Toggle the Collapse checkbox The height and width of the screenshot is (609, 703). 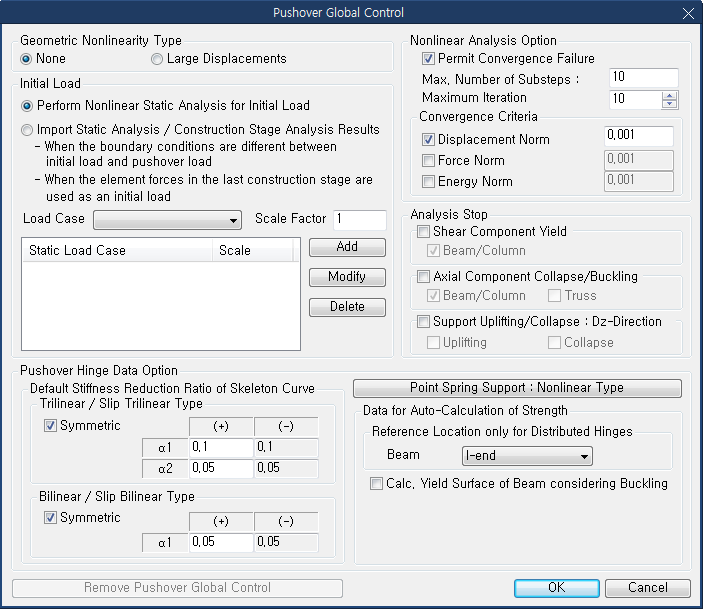(554, 343)
